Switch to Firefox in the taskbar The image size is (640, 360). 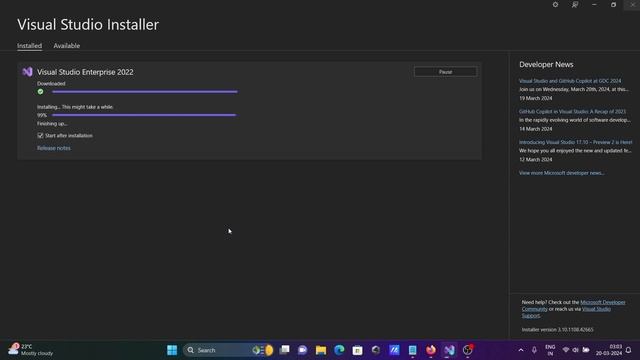(431, 350)
